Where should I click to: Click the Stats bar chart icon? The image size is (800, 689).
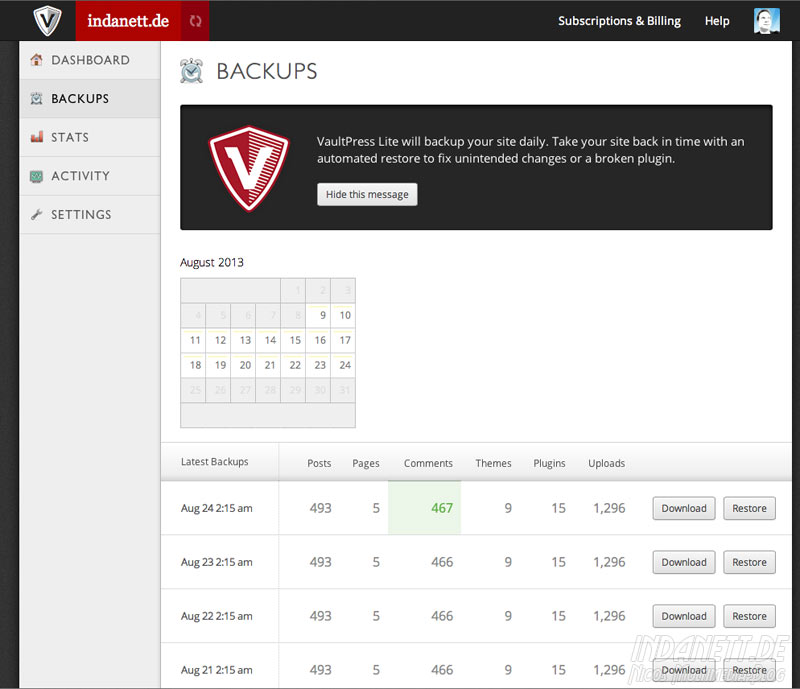tap(36, 137)
